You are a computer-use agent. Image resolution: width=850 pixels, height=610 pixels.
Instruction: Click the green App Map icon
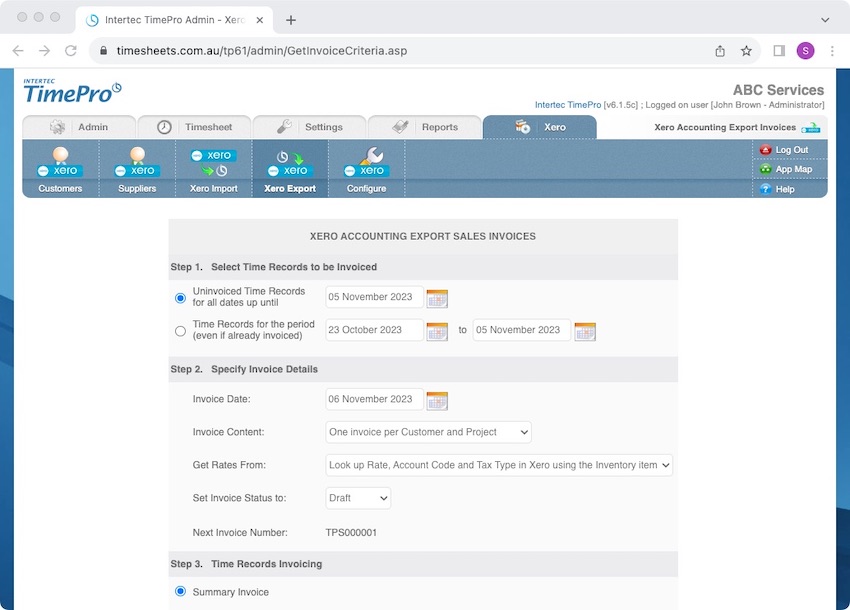click(x=765, y=169)
